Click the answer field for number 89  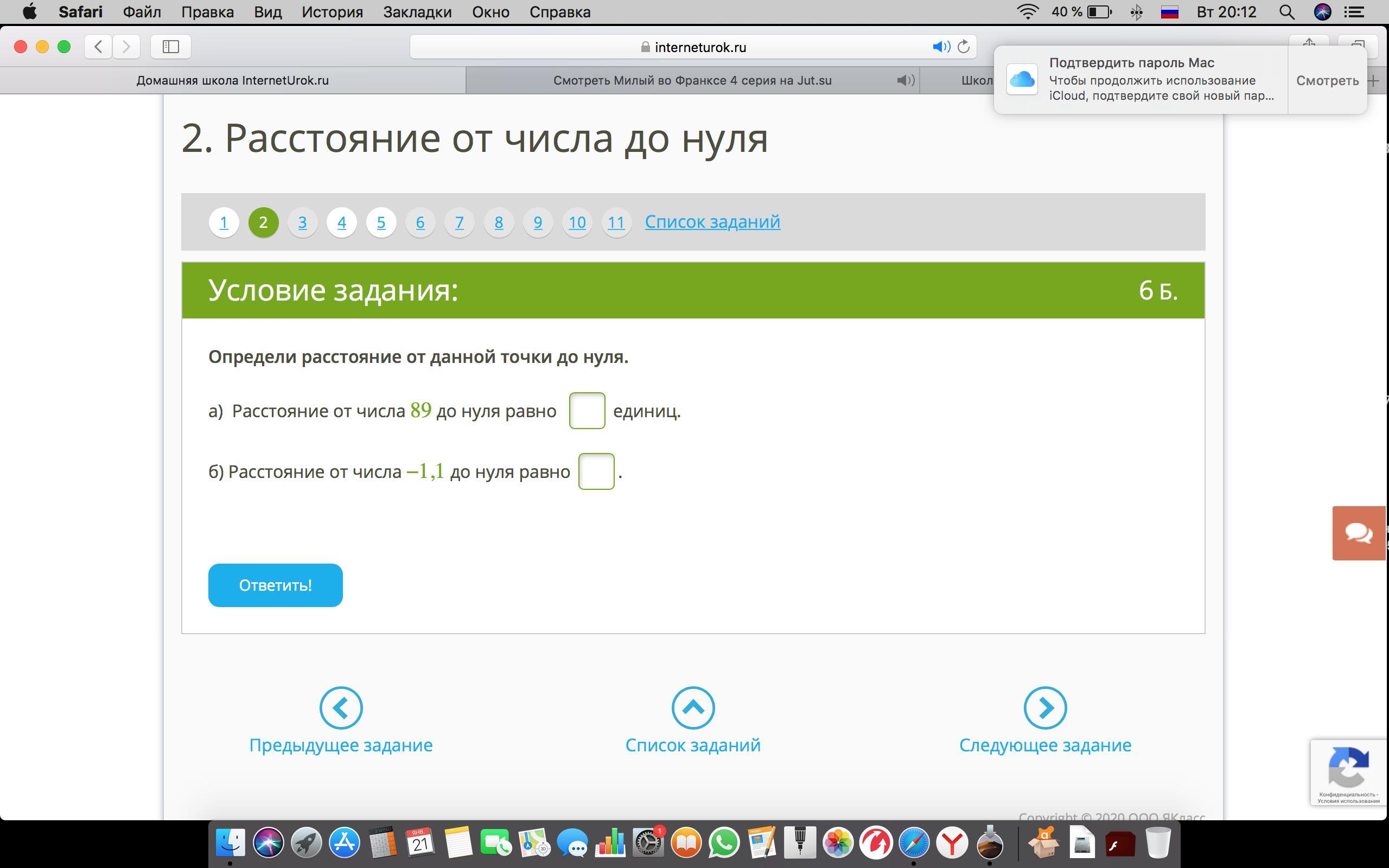pyautogui.click(x=587, y=411)
